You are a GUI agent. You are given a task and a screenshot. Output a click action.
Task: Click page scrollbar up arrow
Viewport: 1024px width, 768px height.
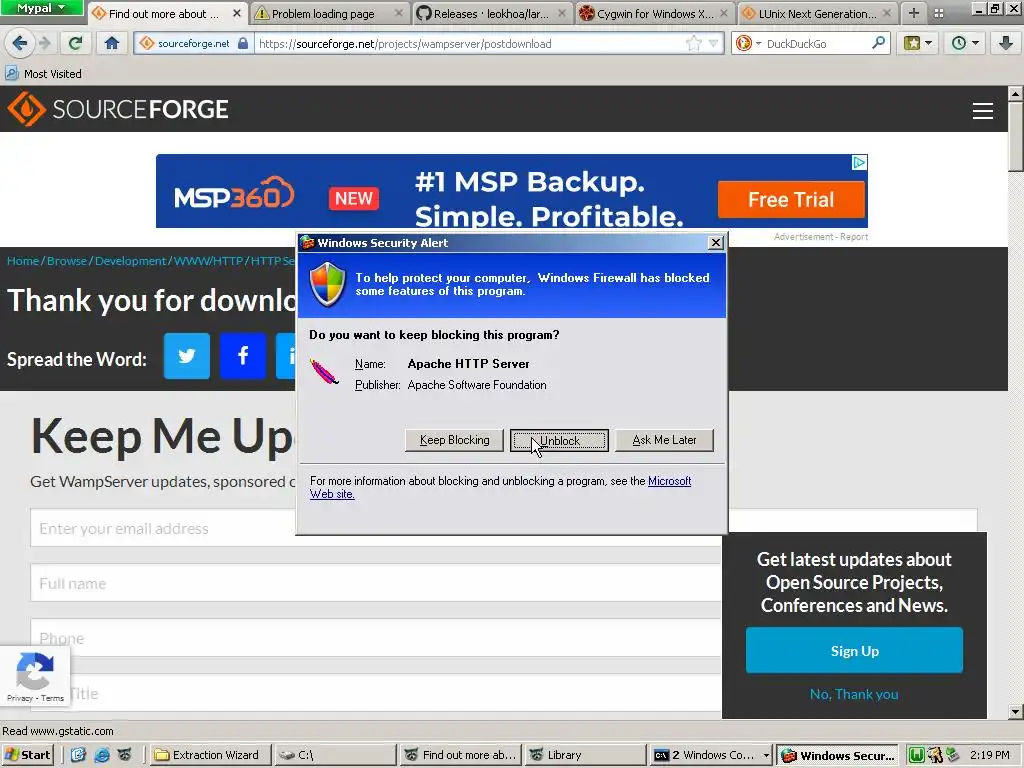pyautogui.click(x=1015, y=94)
